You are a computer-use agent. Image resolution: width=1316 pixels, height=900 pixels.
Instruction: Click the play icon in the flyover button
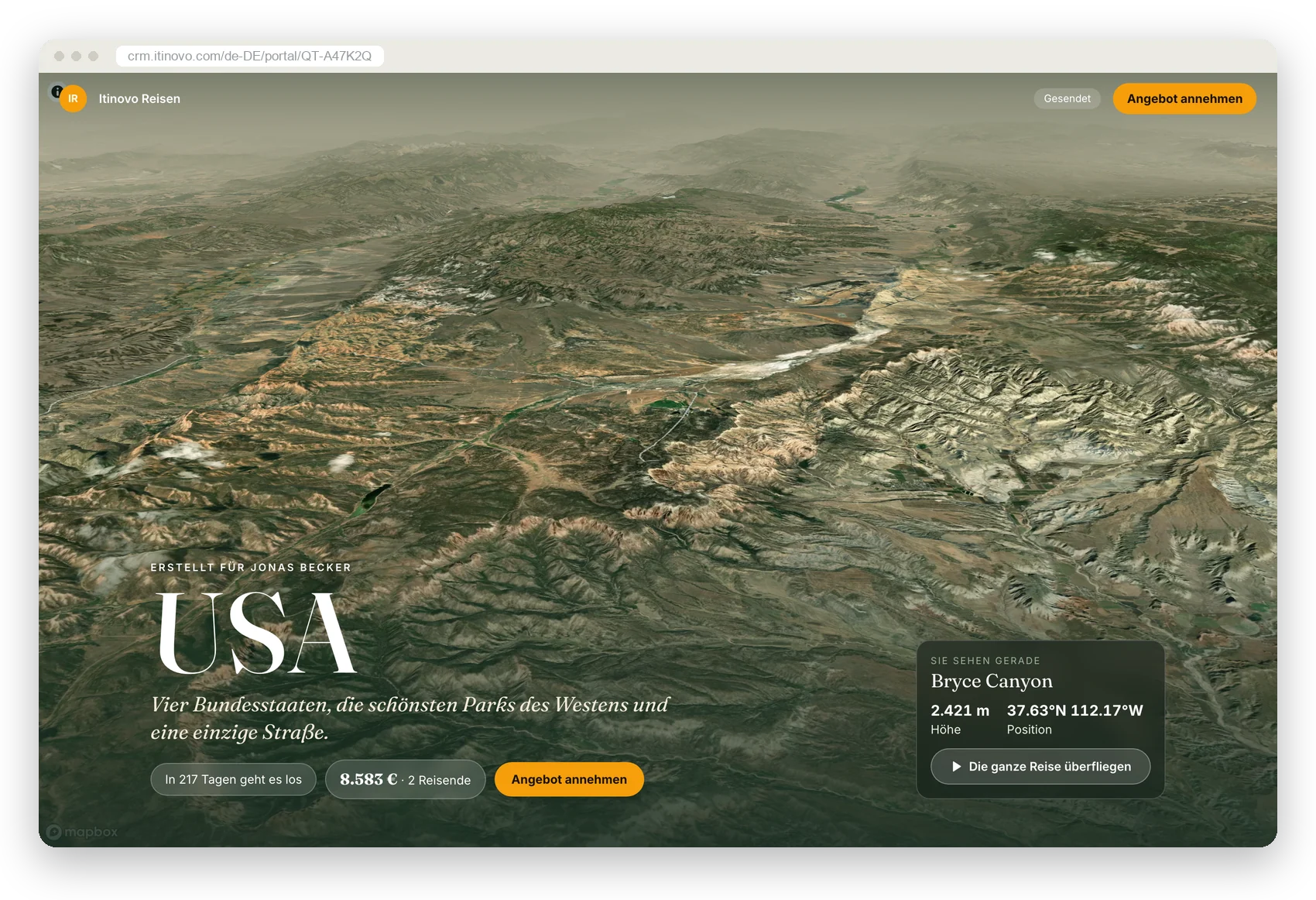[957, 767]
